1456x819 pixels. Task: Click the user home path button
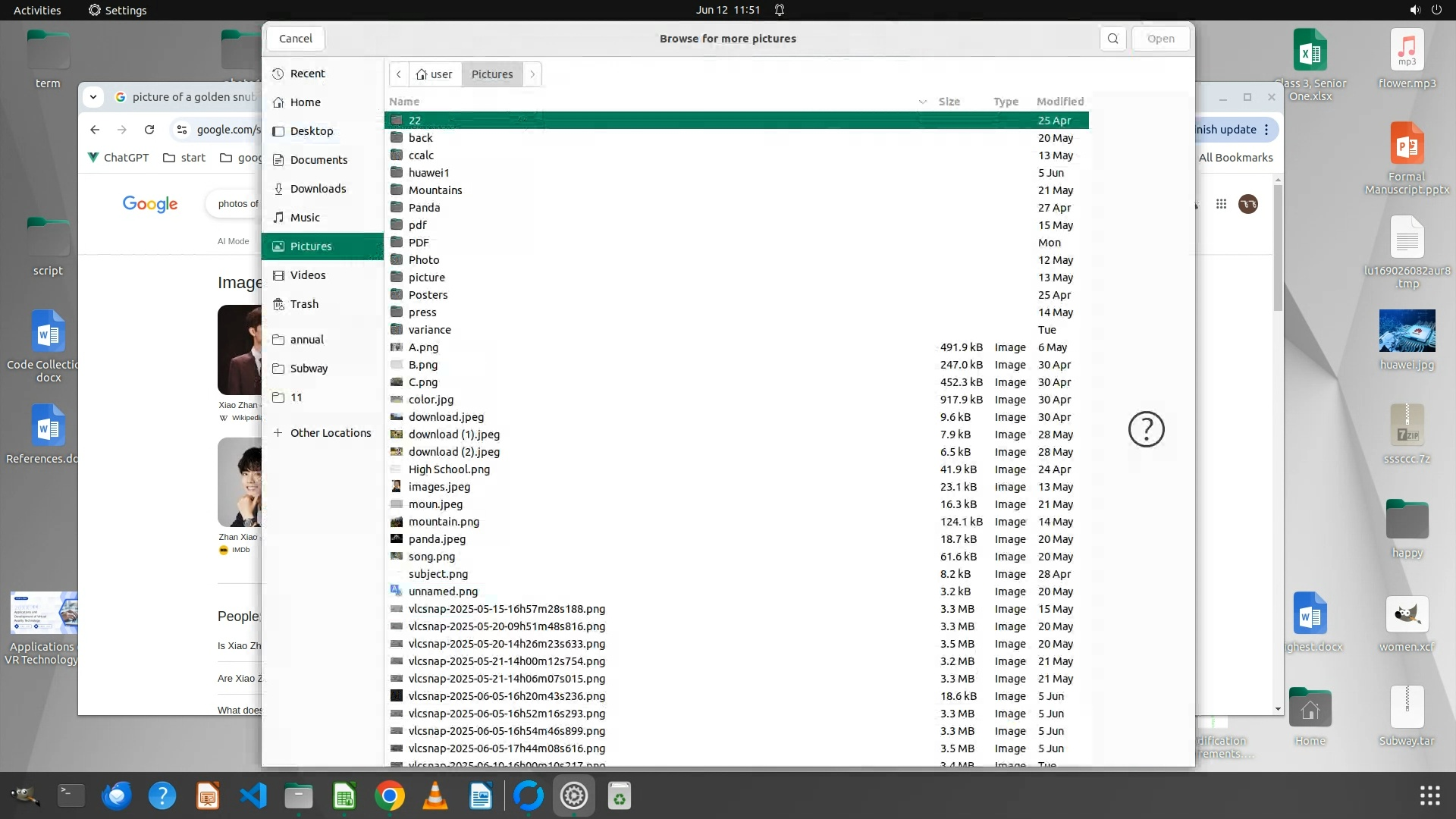coord(435,74)
